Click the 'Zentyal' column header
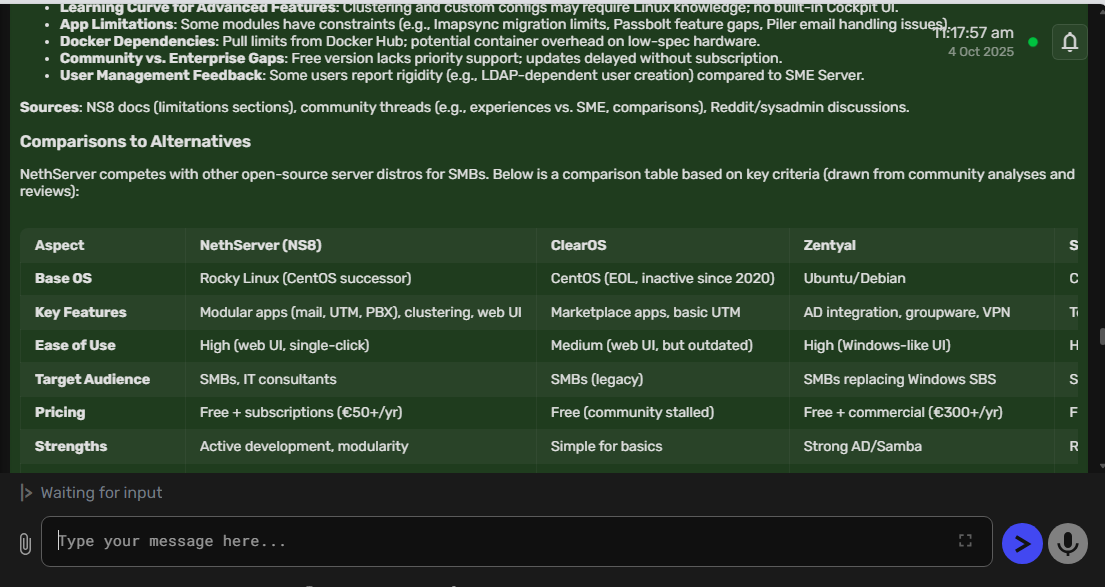The height and width of the screenshot is (587, 1105). [830, 245]
